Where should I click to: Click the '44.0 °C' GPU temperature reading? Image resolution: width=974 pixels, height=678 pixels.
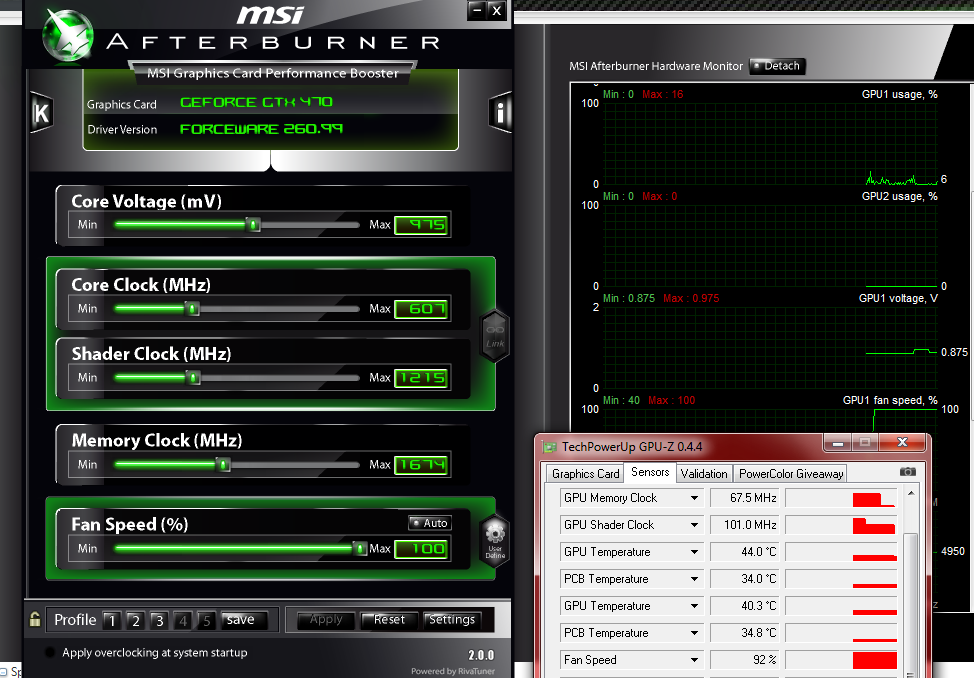click(x=758, y=552)
